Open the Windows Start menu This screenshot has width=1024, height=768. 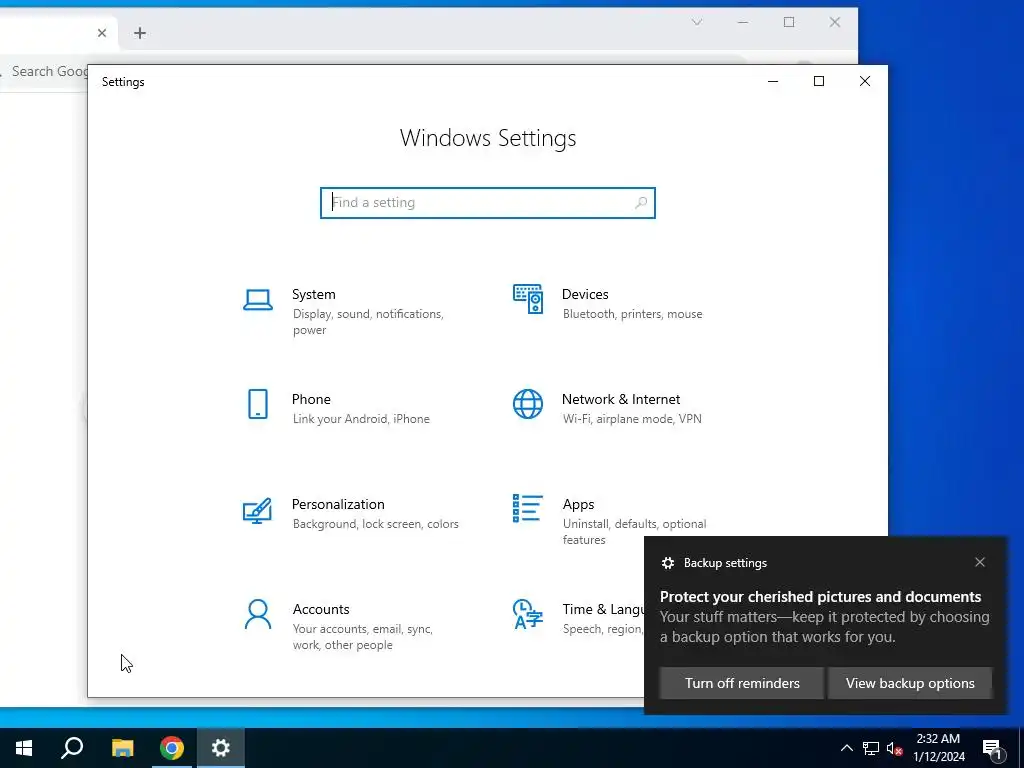[24, 748]
